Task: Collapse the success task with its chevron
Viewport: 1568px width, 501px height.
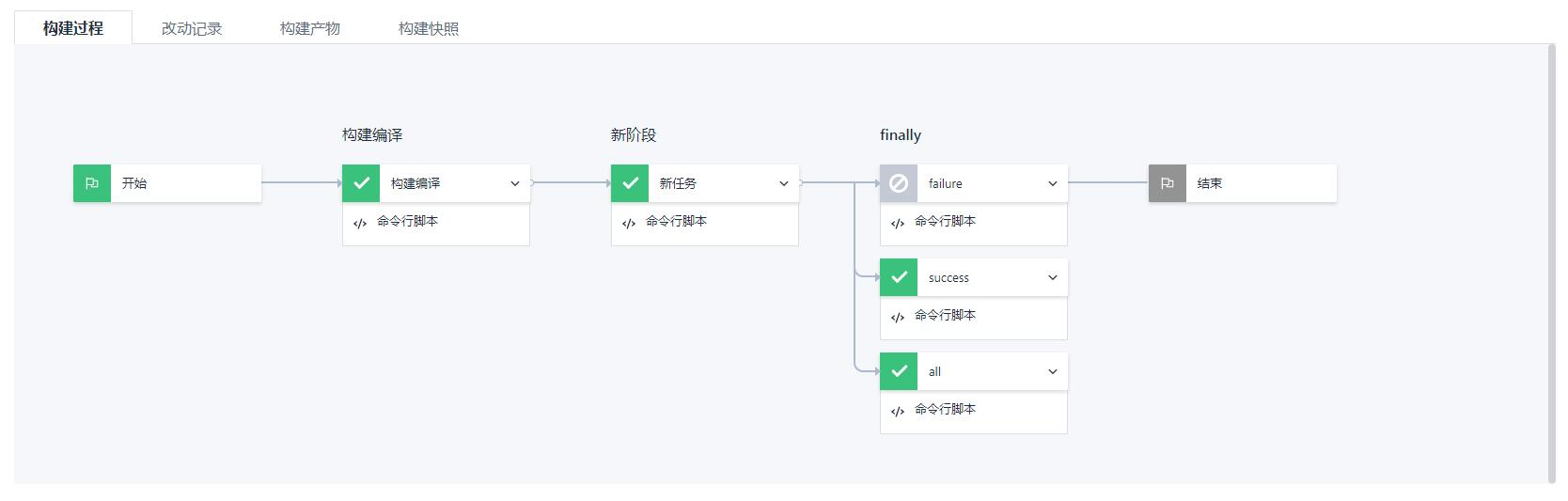Action: click(x=1053, y=277)
